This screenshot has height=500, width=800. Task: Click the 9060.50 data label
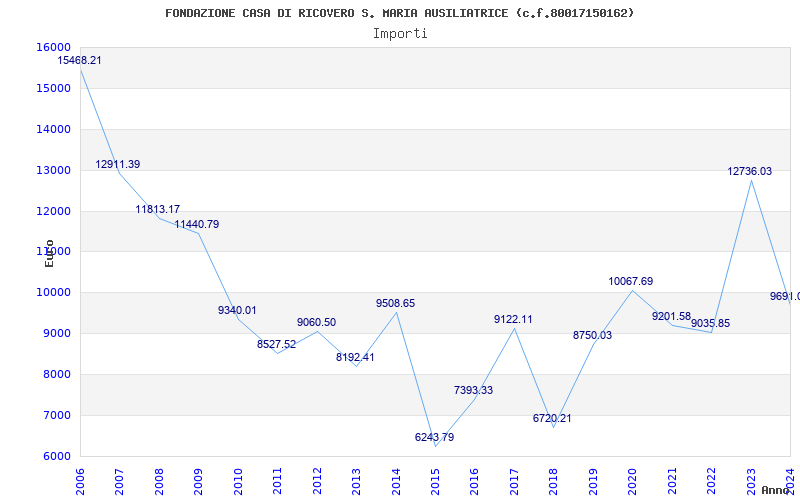coord(316,322)
